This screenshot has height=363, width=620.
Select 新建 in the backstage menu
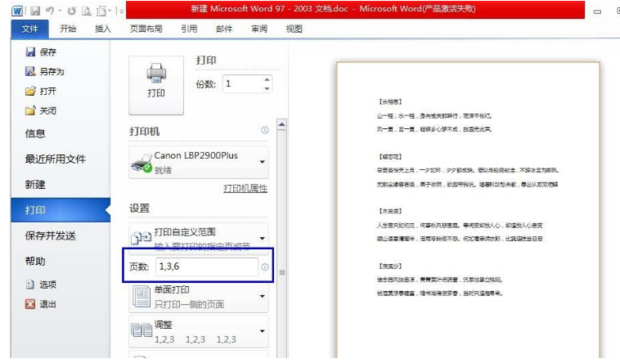35,185
